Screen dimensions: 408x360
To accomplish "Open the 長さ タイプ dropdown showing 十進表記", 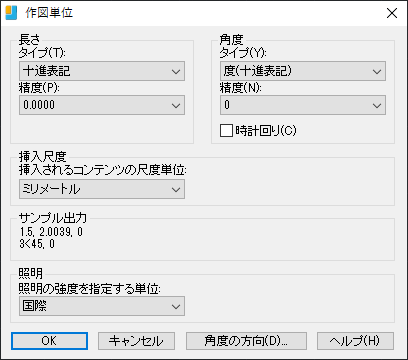I will pyautogui.click(x=102, y=71).
